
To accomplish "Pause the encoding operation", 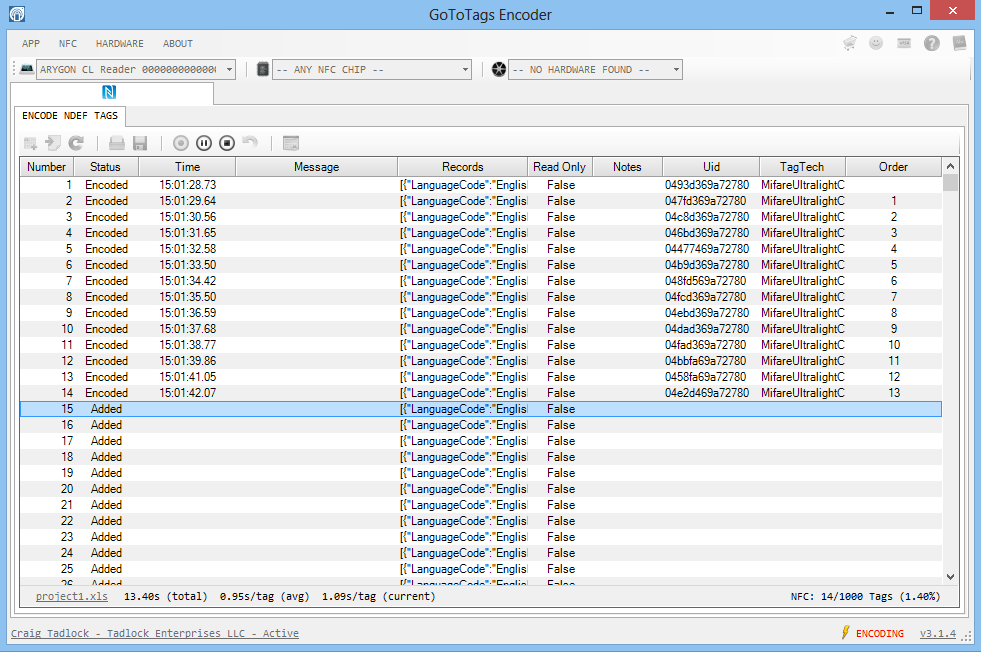I will click(x=204, y=143).
